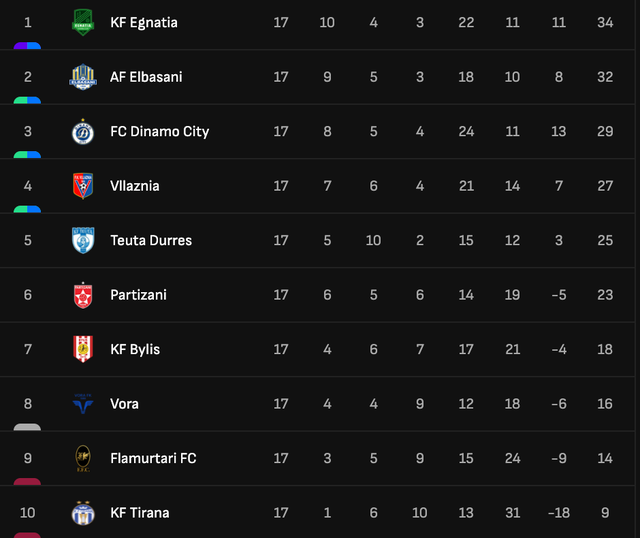Click KF Tirana's -18 goal difference
640x538 pixels.
click(557, 513)
